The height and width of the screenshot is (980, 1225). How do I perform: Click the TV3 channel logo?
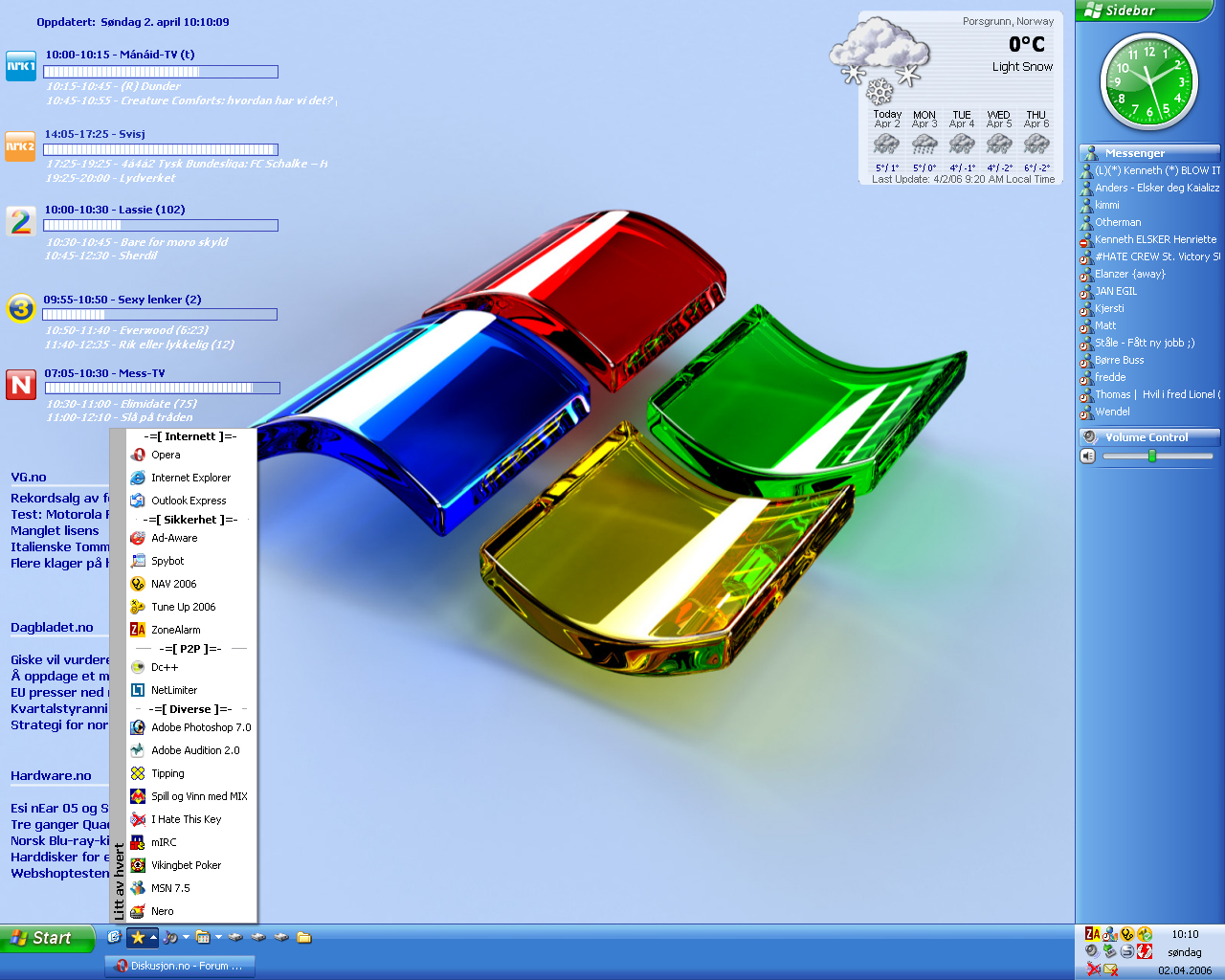tap(21, 308)
